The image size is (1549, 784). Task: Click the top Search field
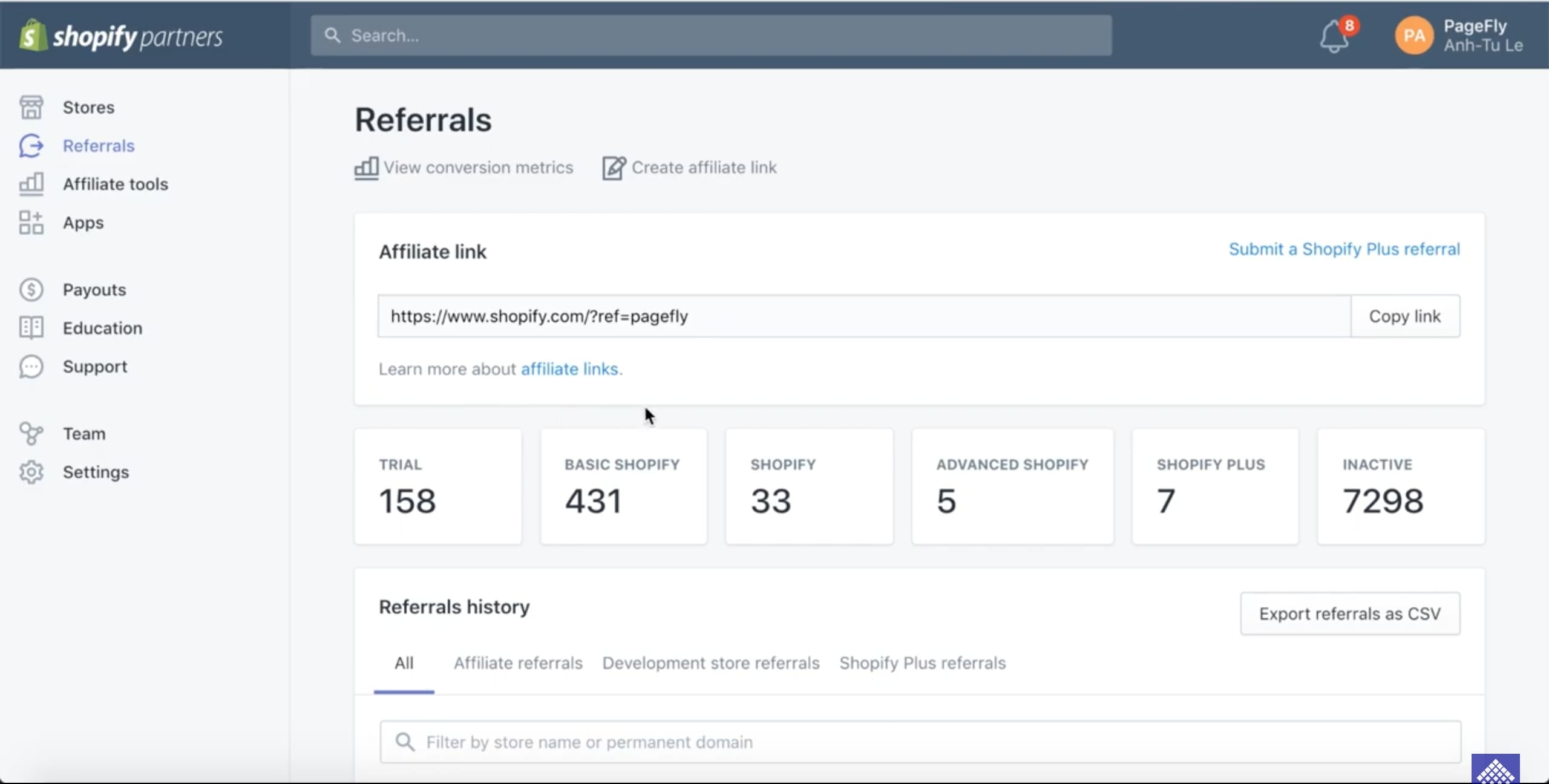(x=711, y=35)
